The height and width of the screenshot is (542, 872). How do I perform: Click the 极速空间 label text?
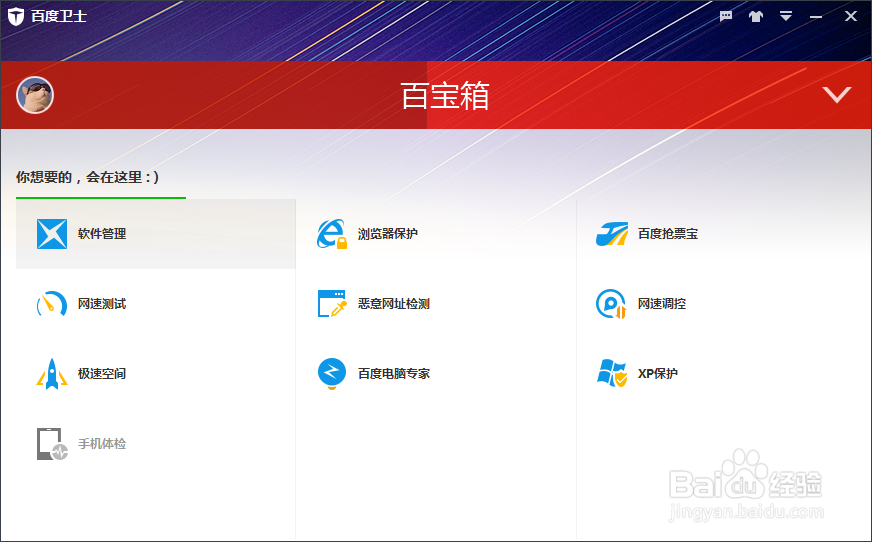click(x=102, y=374)
